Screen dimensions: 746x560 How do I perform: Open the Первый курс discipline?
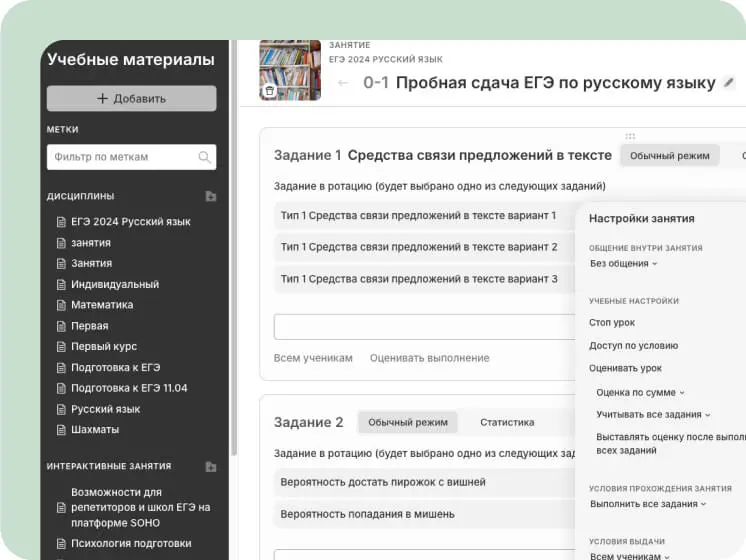[104, 346]
